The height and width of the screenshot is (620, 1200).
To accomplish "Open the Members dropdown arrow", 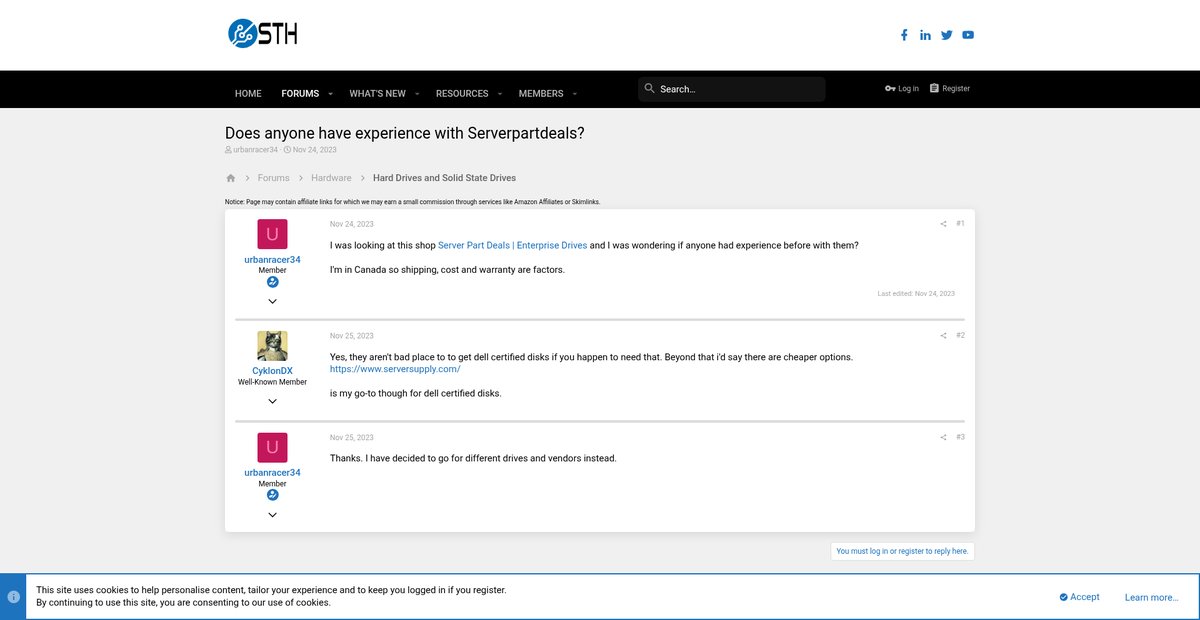I will pos(574,94).
